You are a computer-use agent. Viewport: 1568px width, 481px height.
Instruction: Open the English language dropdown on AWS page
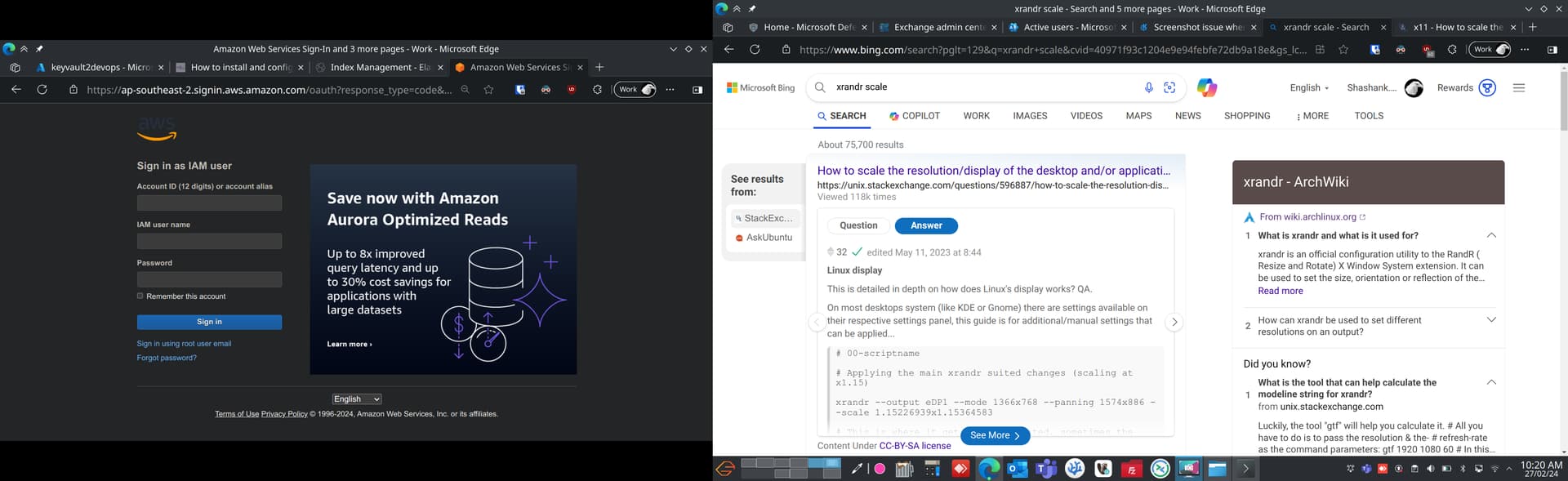357,399
